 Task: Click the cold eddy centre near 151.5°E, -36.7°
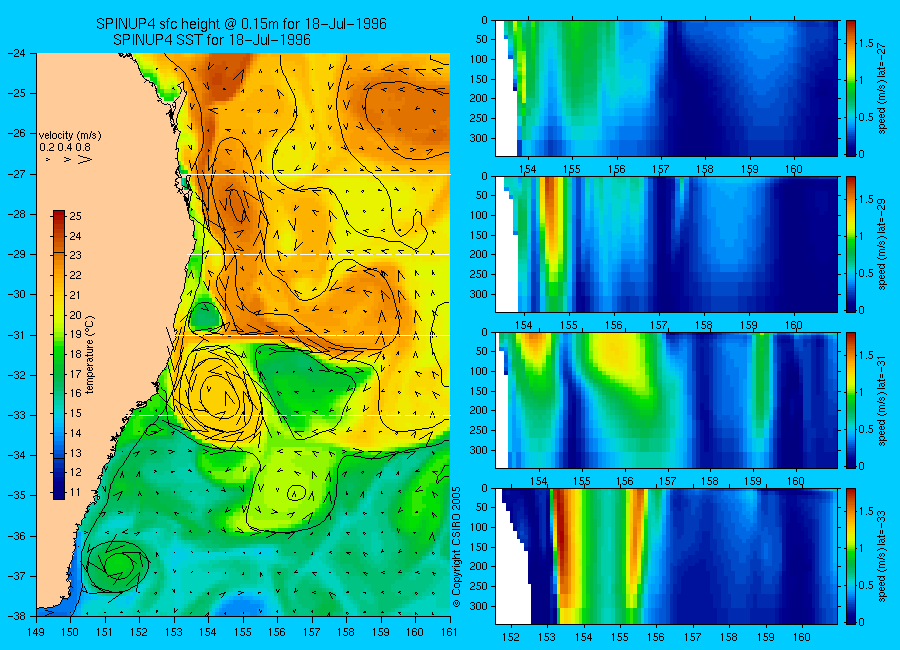[118, 566]
